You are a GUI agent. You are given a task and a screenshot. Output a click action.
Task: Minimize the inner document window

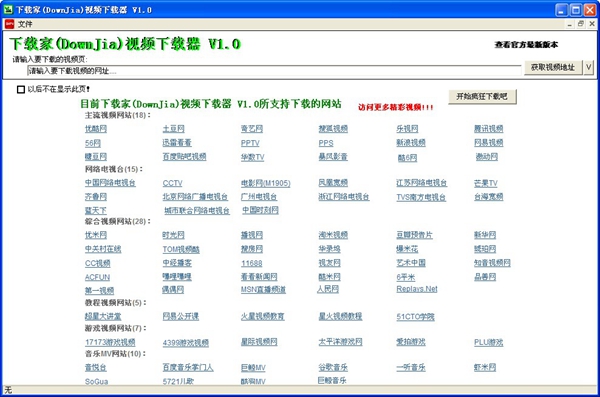570,24
